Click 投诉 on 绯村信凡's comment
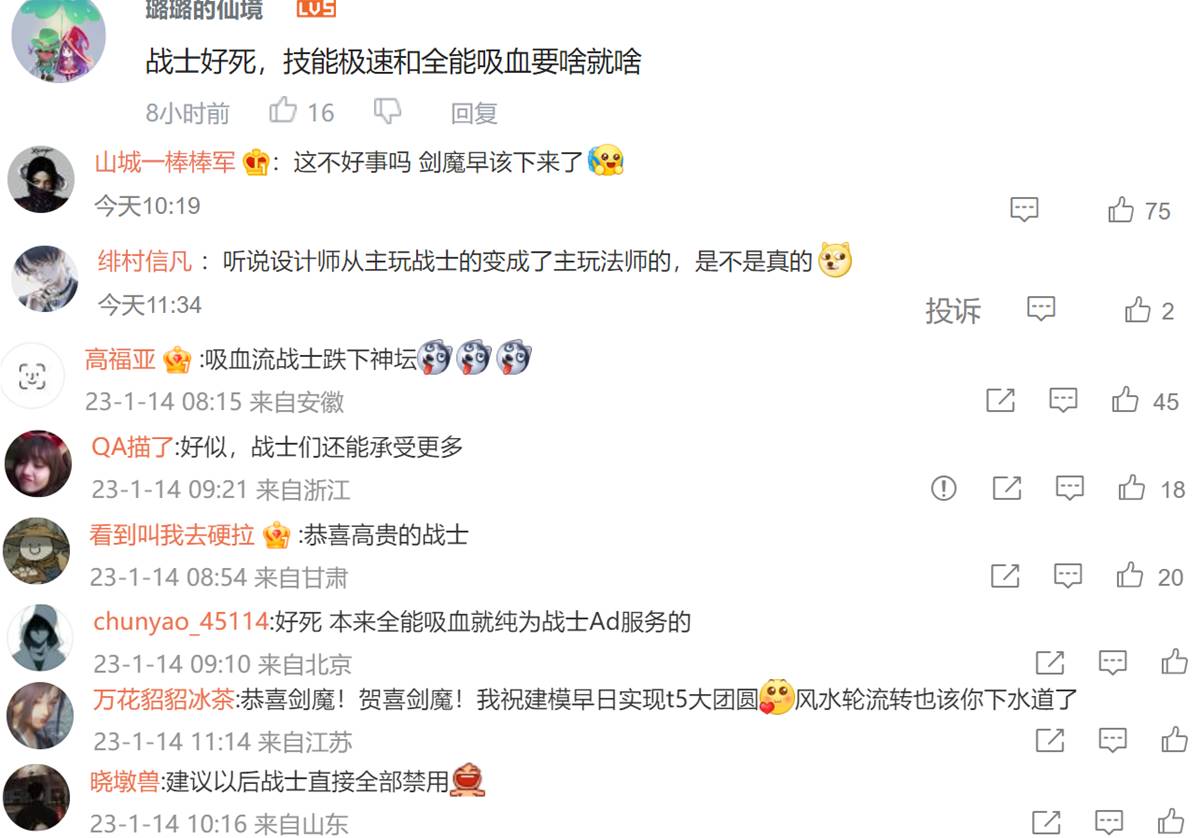Viewport: 1200px width, 838px height. pyautogui.click(x=953, y=311)
